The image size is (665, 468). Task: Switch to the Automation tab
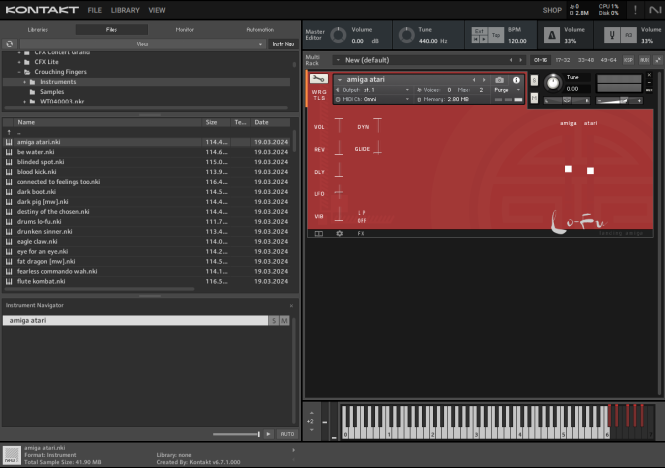point(260,30)
